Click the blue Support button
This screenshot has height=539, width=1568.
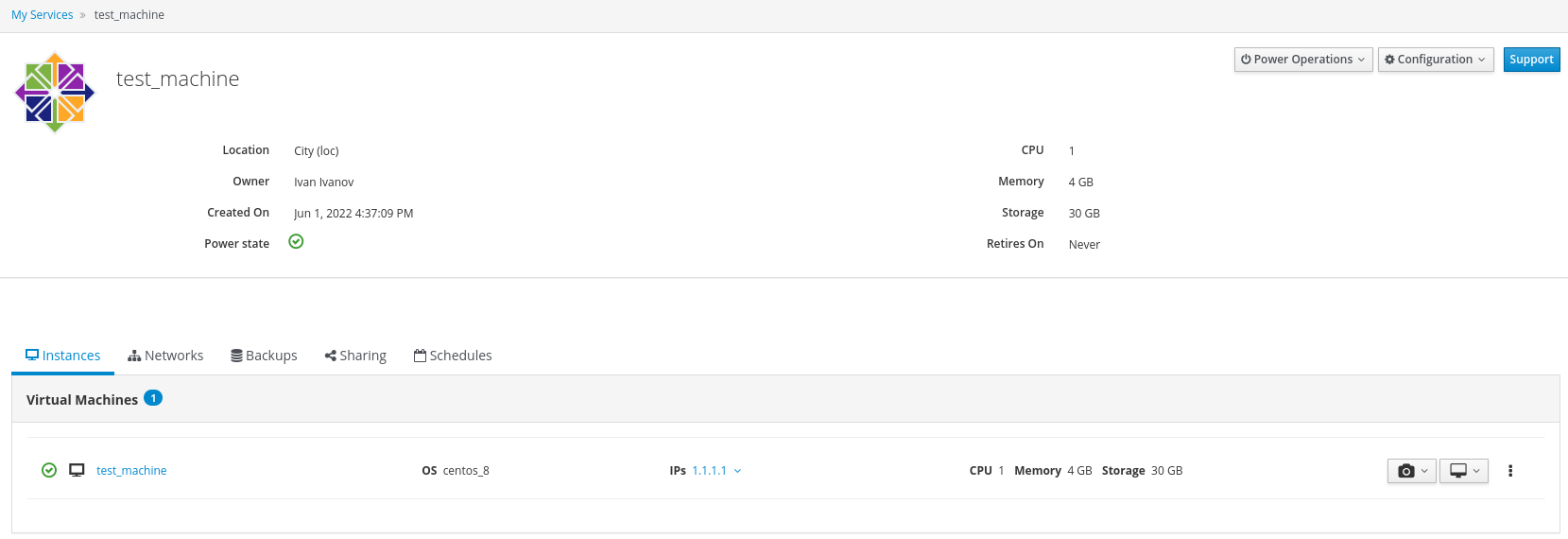tap(1530, 60)
